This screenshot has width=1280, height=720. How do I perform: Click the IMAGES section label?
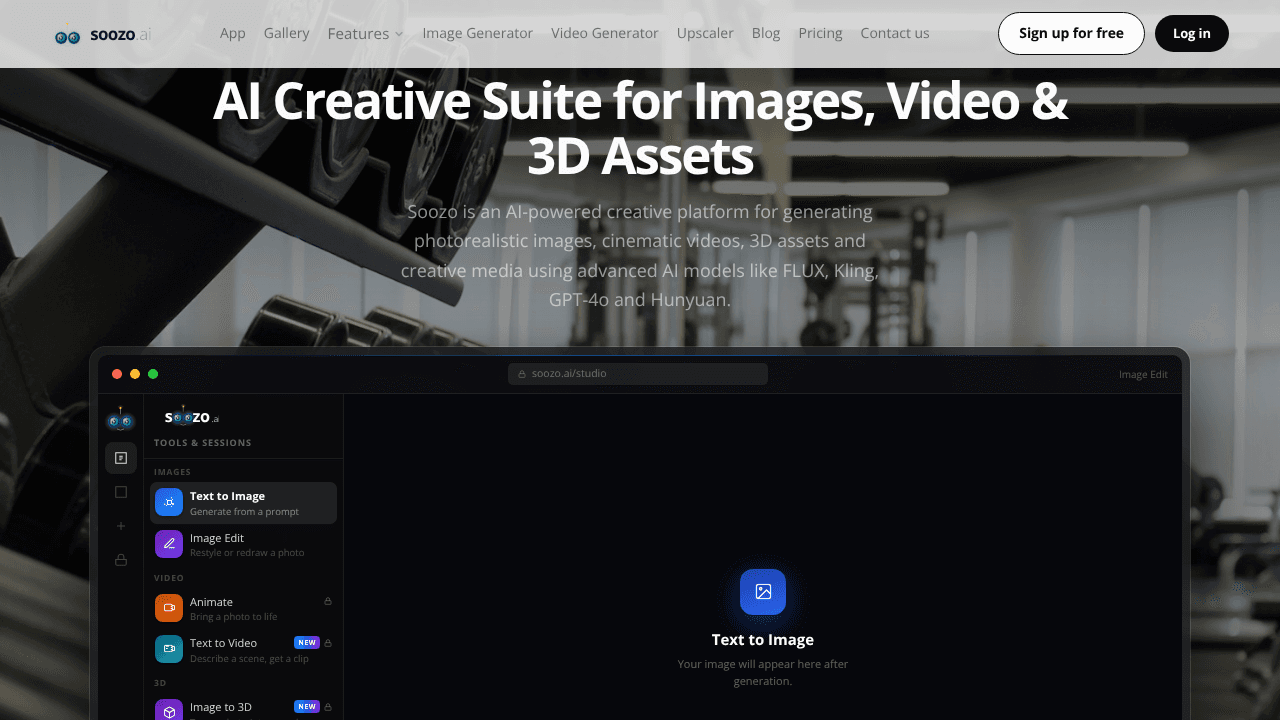173,472
